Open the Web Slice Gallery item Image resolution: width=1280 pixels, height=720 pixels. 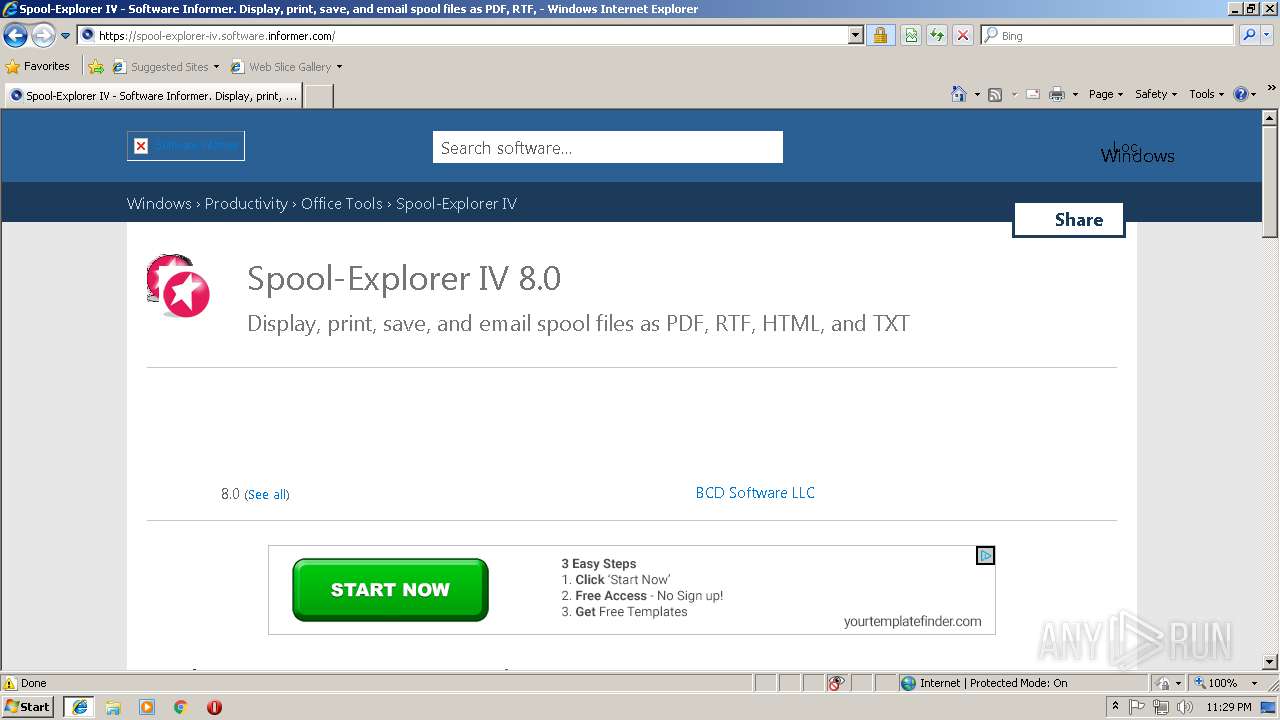[x=286, y=67]
